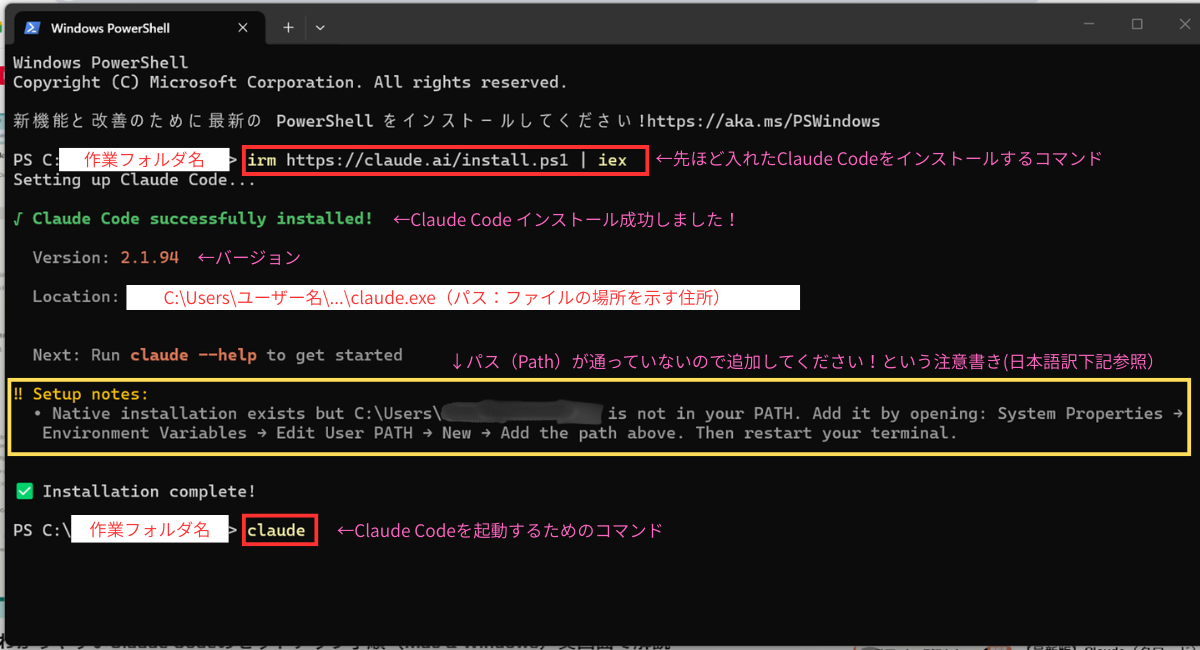Click the Installation complete! text
This screenshot has width=1200, height=650.
(149, 491)
